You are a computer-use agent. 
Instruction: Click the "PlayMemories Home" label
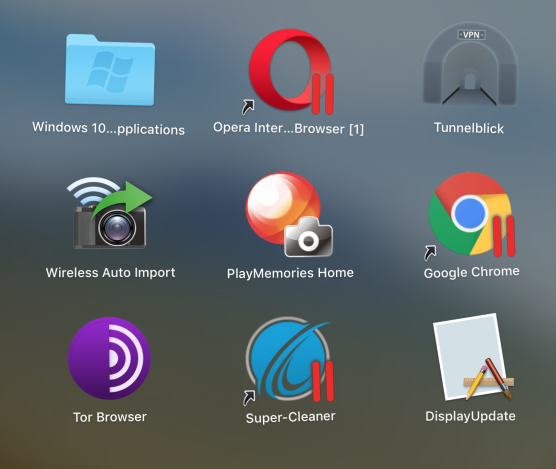(290, 273)
